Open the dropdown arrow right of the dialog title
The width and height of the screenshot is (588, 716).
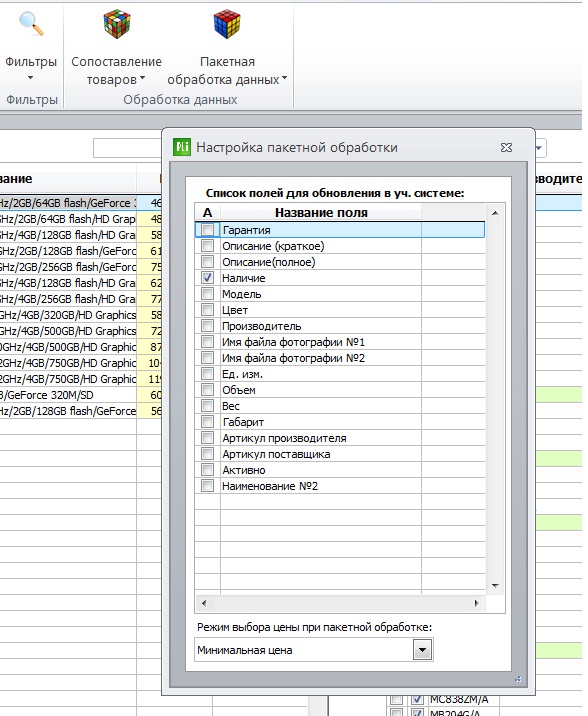[539, 147]
